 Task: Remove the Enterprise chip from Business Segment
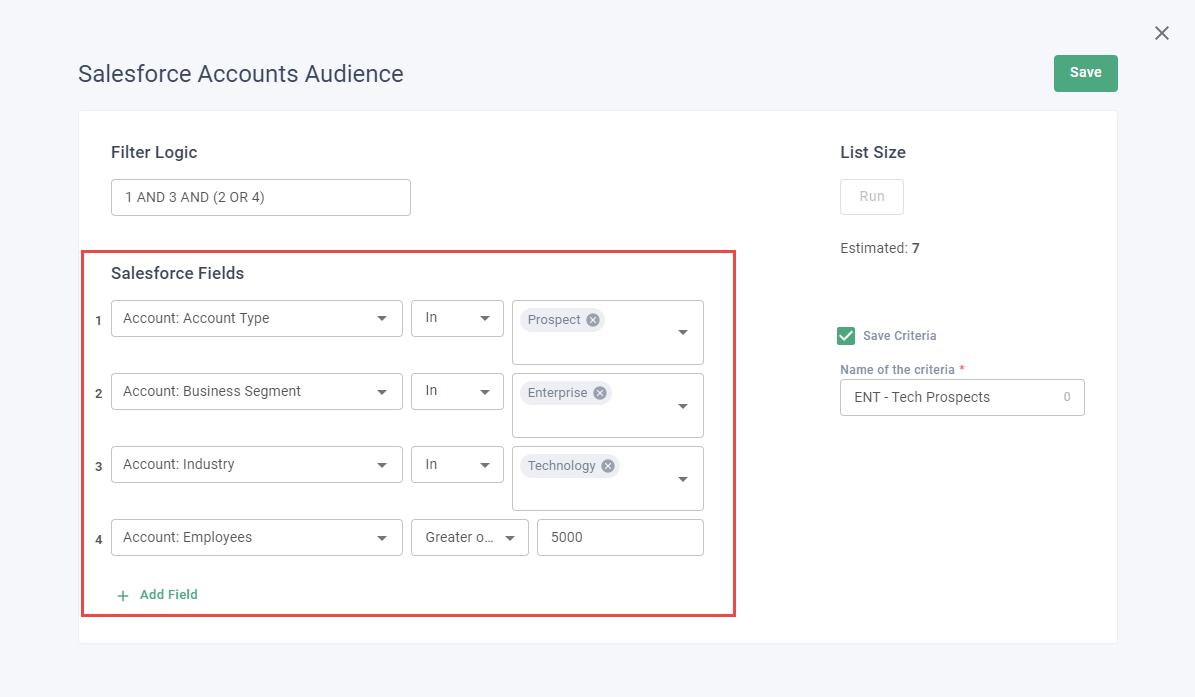click(600, 393)
